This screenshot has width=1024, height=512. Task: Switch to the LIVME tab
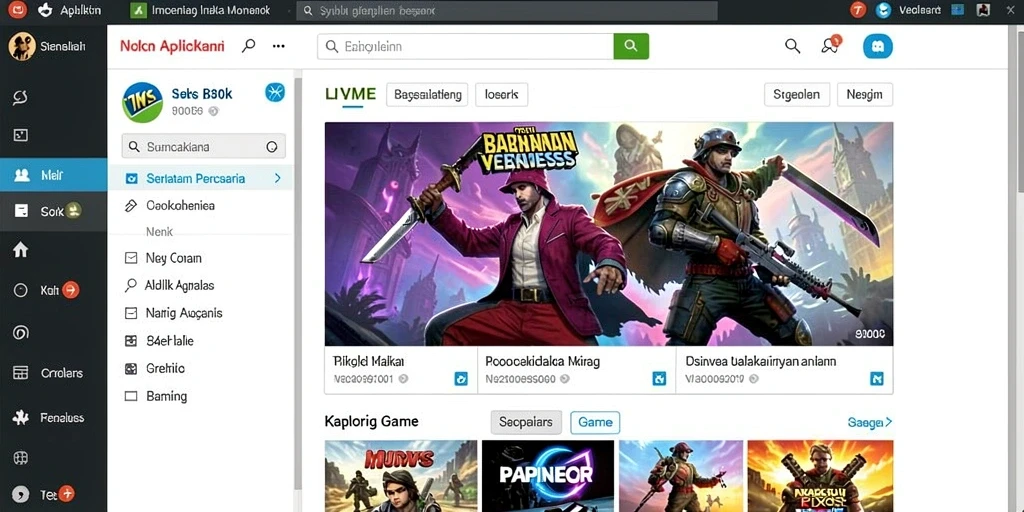pos(350,94)
